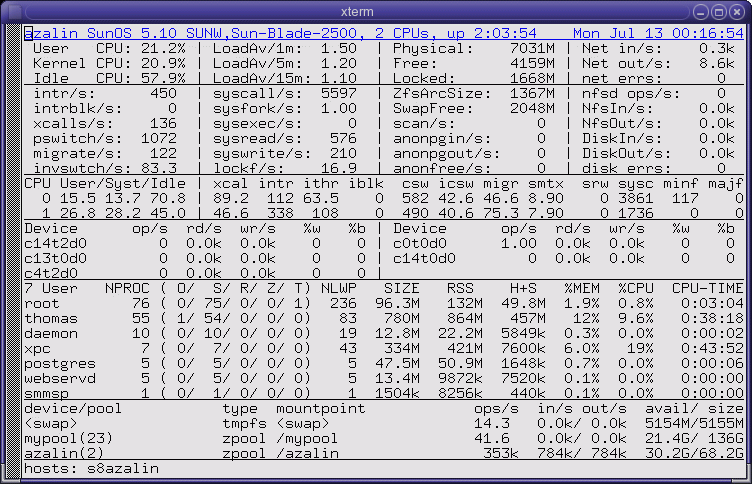
Task: Click the <swap> tmpfs row
Action: point(384,424)
